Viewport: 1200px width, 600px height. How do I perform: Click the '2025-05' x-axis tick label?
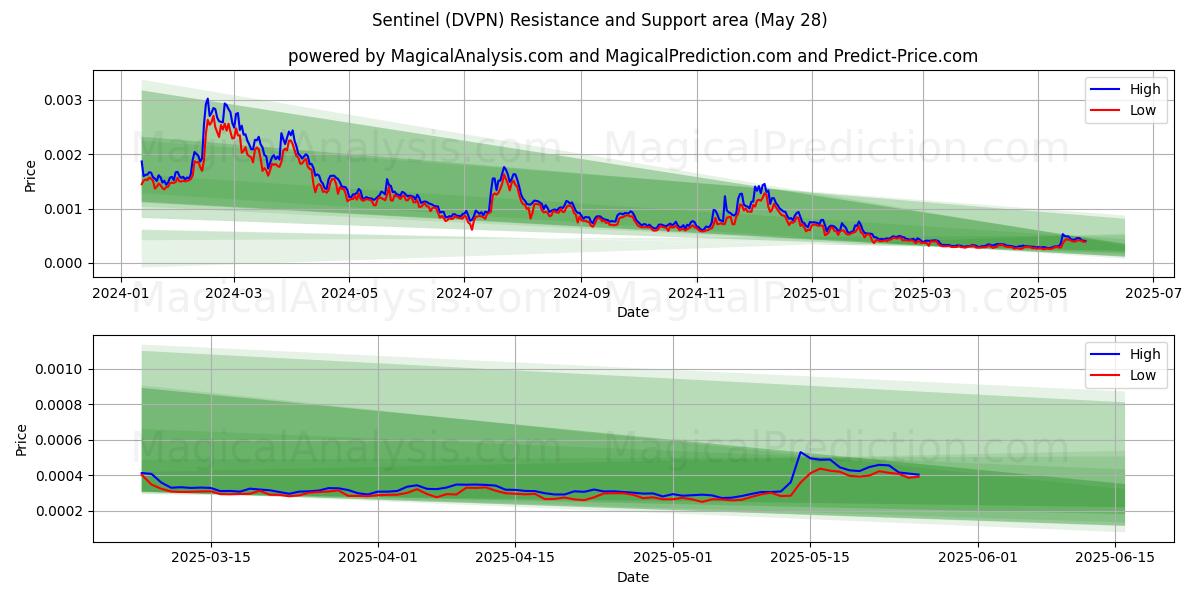pos(1037,293)
